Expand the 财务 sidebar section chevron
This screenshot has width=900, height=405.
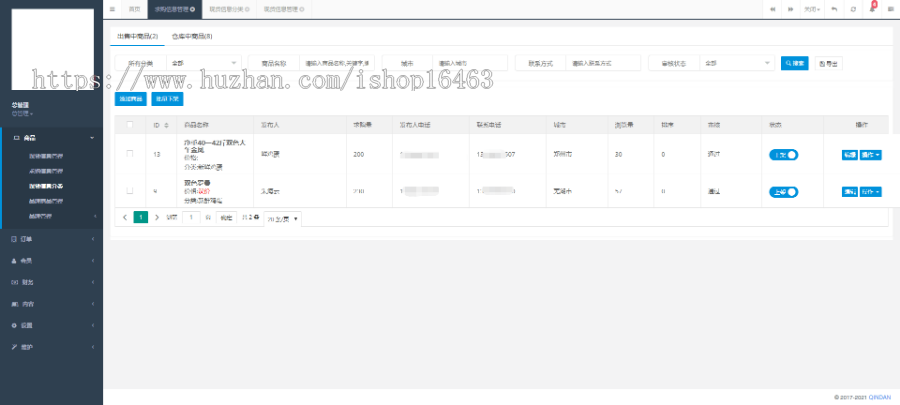pos(93,282)
